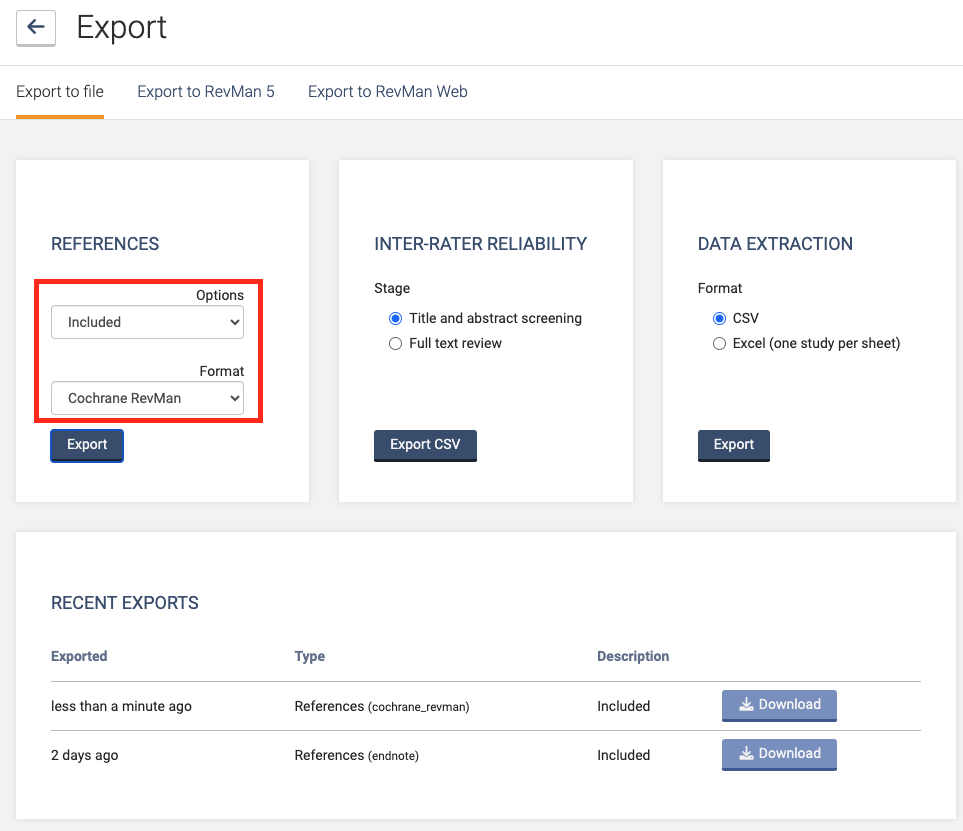This screenshot has height=831, width=963.
Task: Choose Excel one study per sheet
Action: pos(719,343)
